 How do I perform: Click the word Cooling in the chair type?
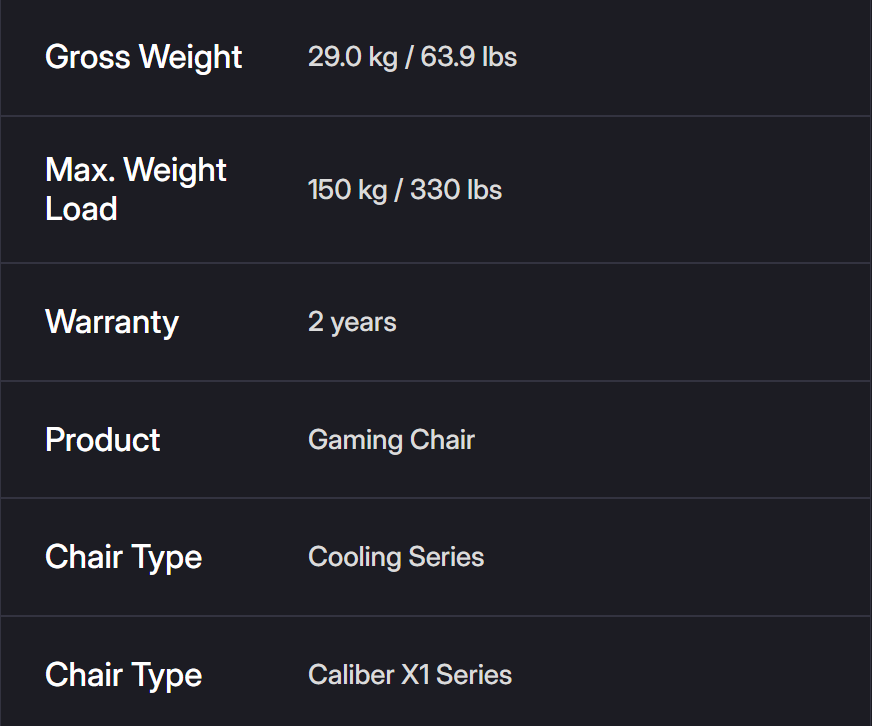pos(346,557)
